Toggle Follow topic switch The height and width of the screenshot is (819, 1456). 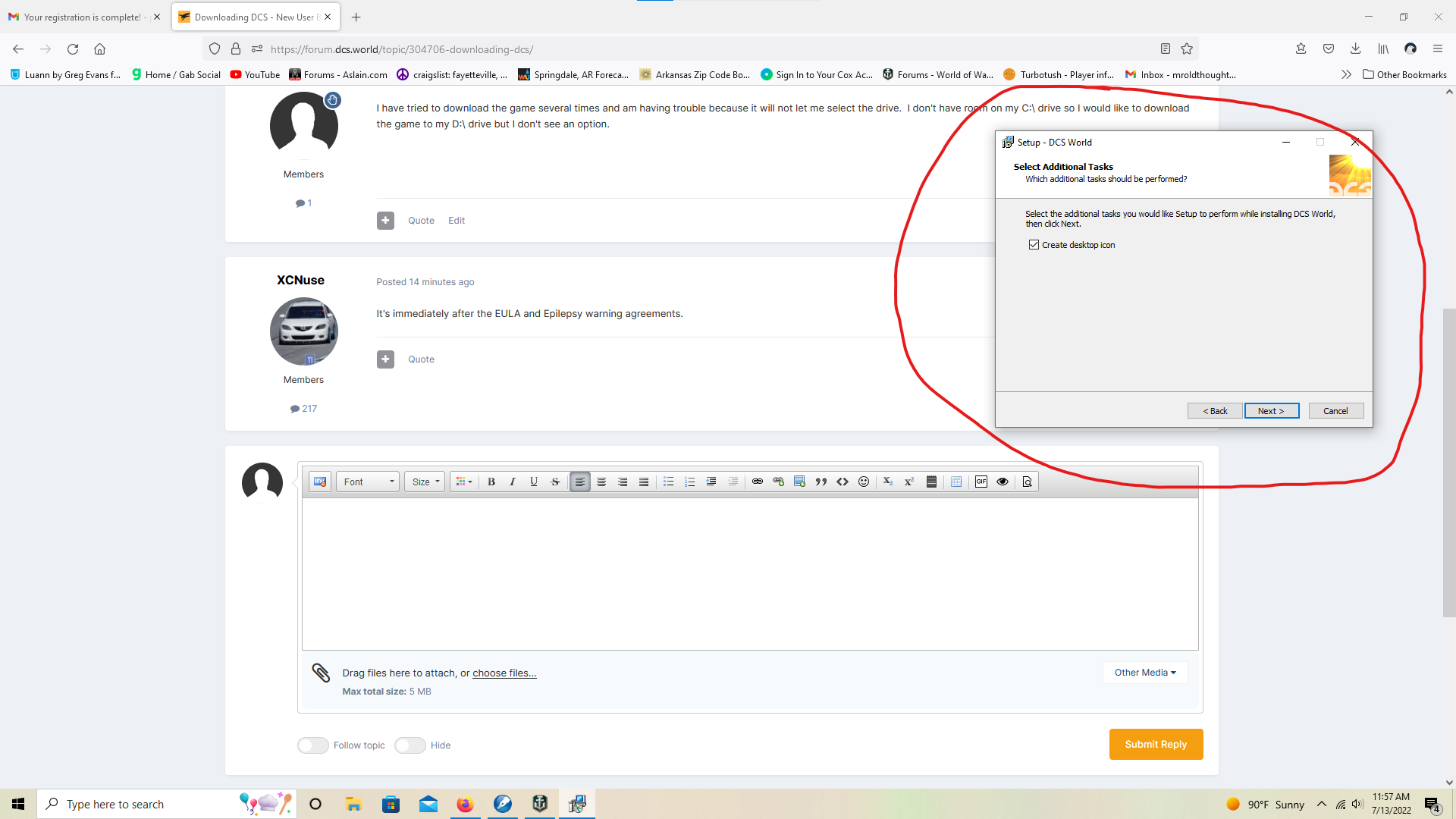click(x=313, y=745)
